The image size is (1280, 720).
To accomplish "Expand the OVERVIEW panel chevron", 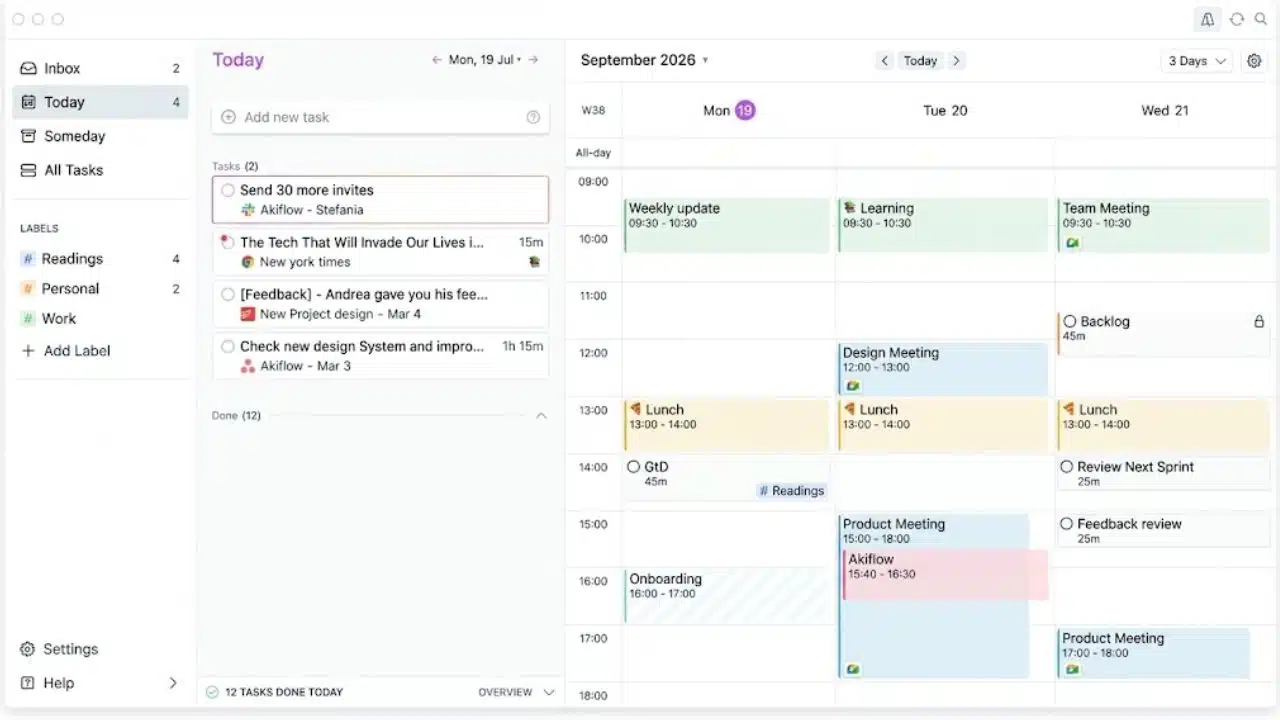I will (x=548, y=692).
